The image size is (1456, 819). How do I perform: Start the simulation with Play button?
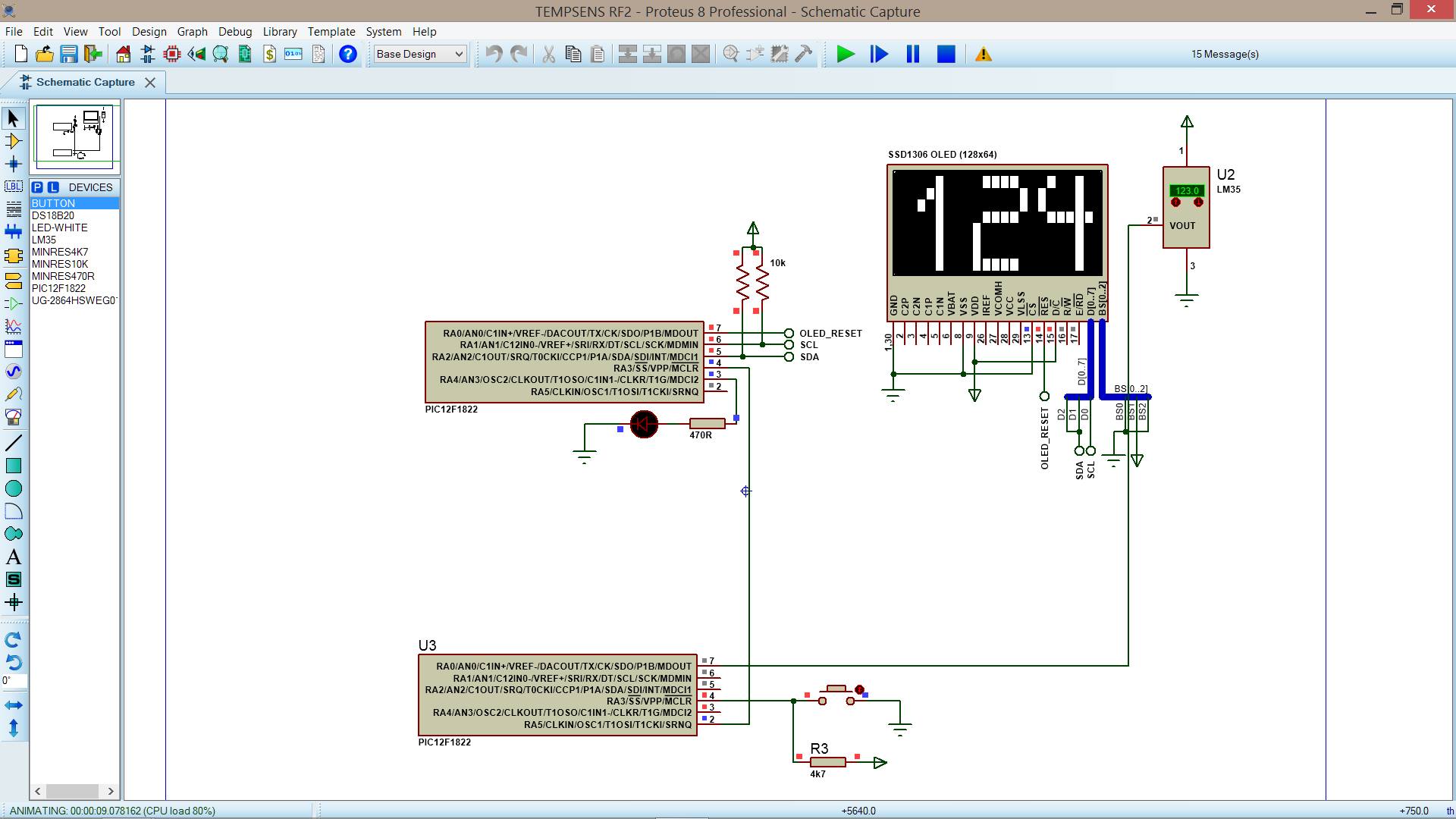tap(845, 54)
